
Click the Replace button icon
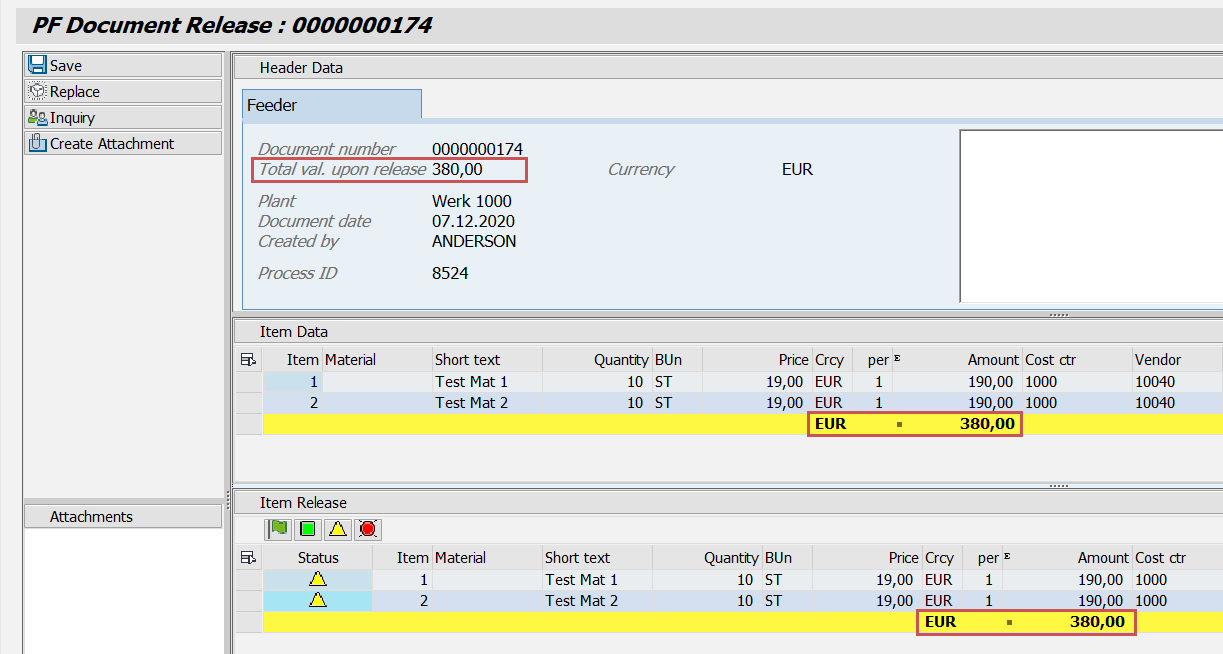(x=37, y=91)
